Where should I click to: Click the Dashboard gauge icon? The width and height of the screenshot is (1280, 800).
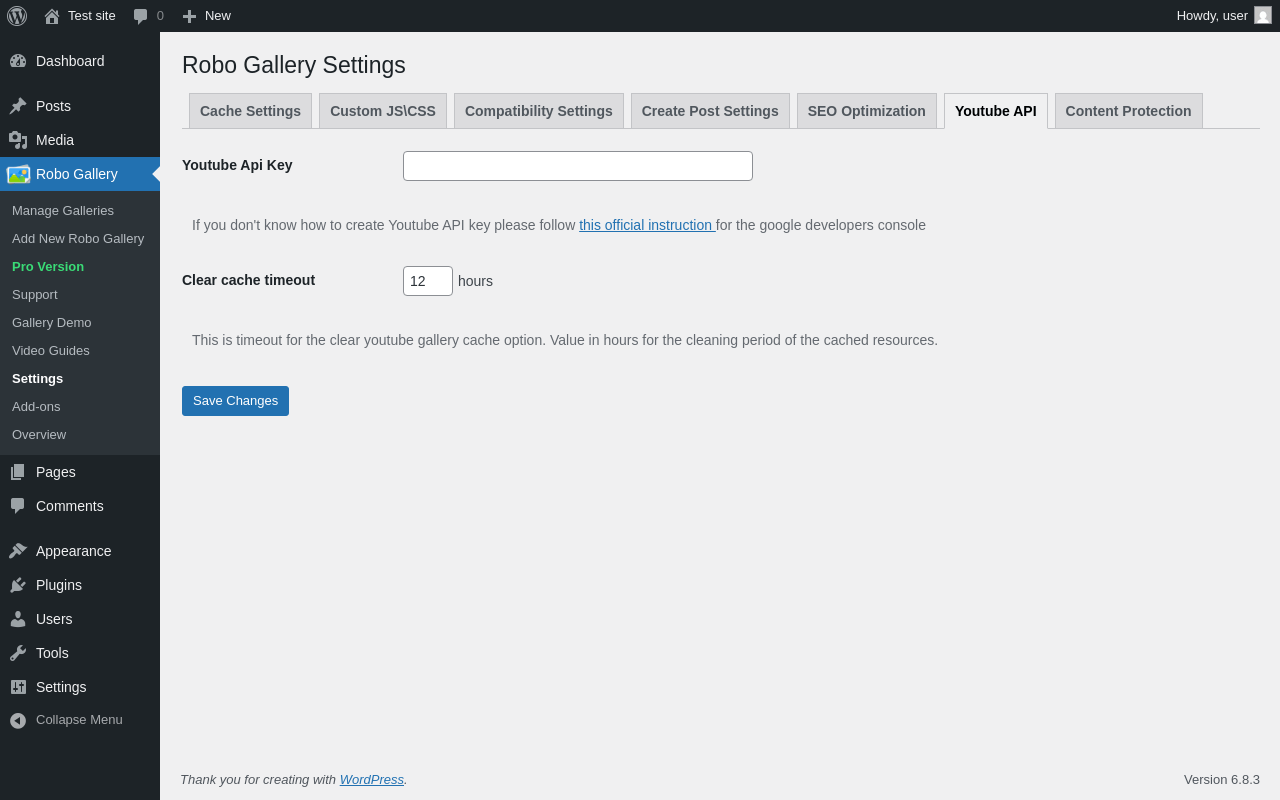[x=18, y=61]
